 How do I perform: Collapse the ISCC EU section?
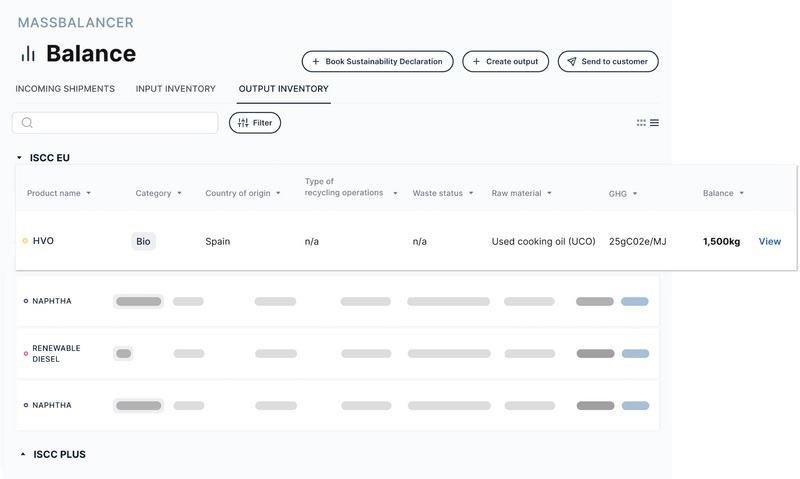19,158
